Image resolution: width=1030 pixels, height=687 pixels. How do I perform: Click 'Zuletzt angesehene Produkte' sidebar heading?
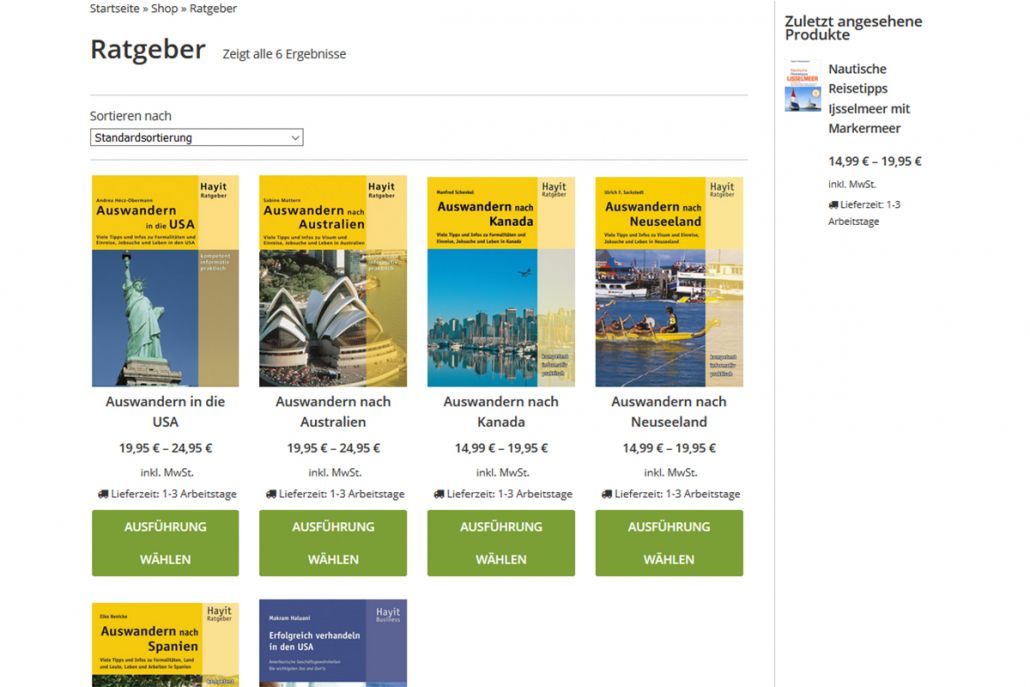point(853,28)
